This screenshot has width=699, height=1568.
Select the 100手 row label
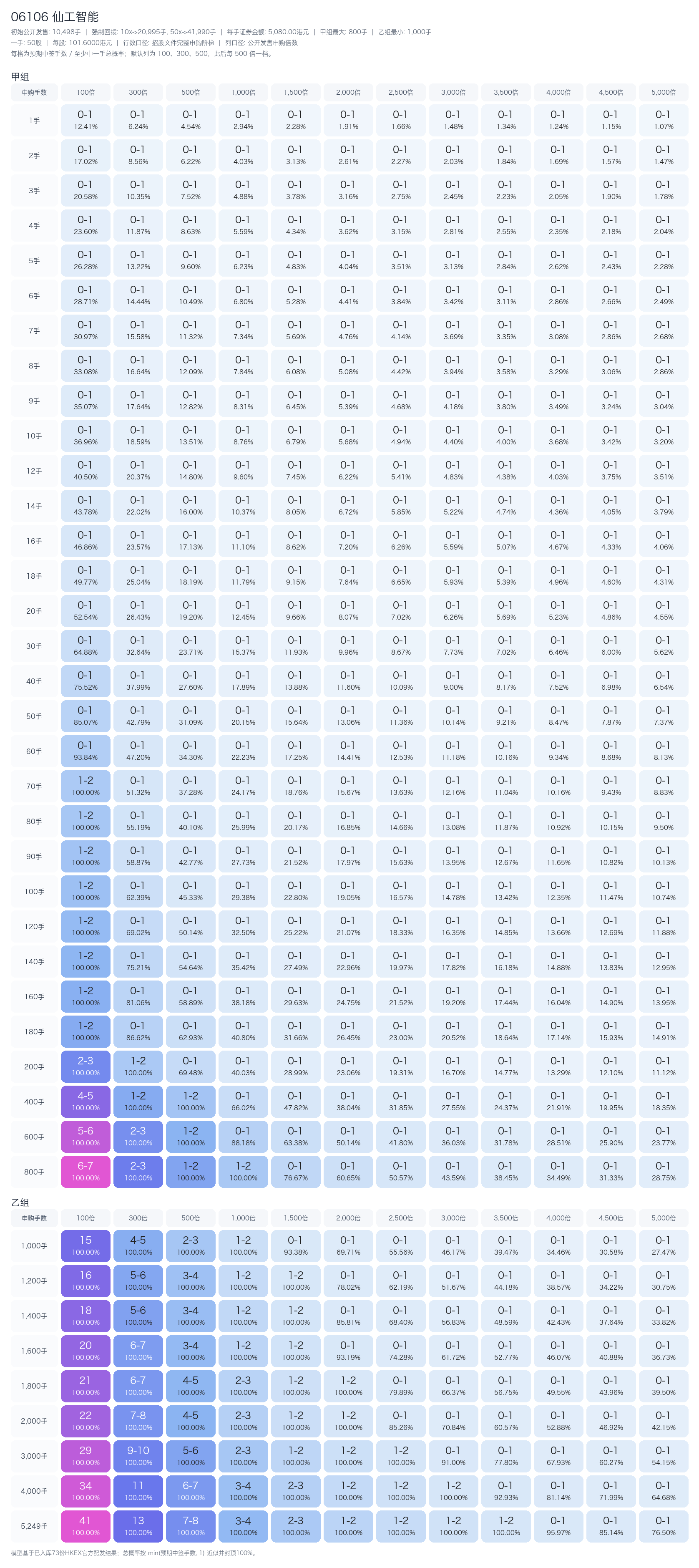coord(34,891)
